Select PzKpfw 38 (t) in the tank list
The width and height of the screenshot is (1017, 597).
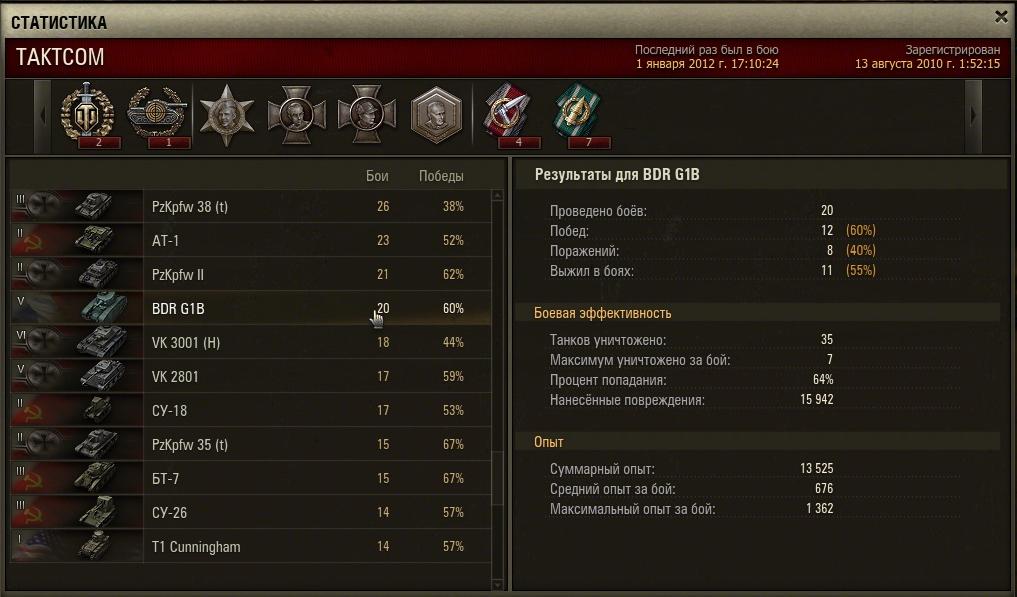(x=251, y=206)
